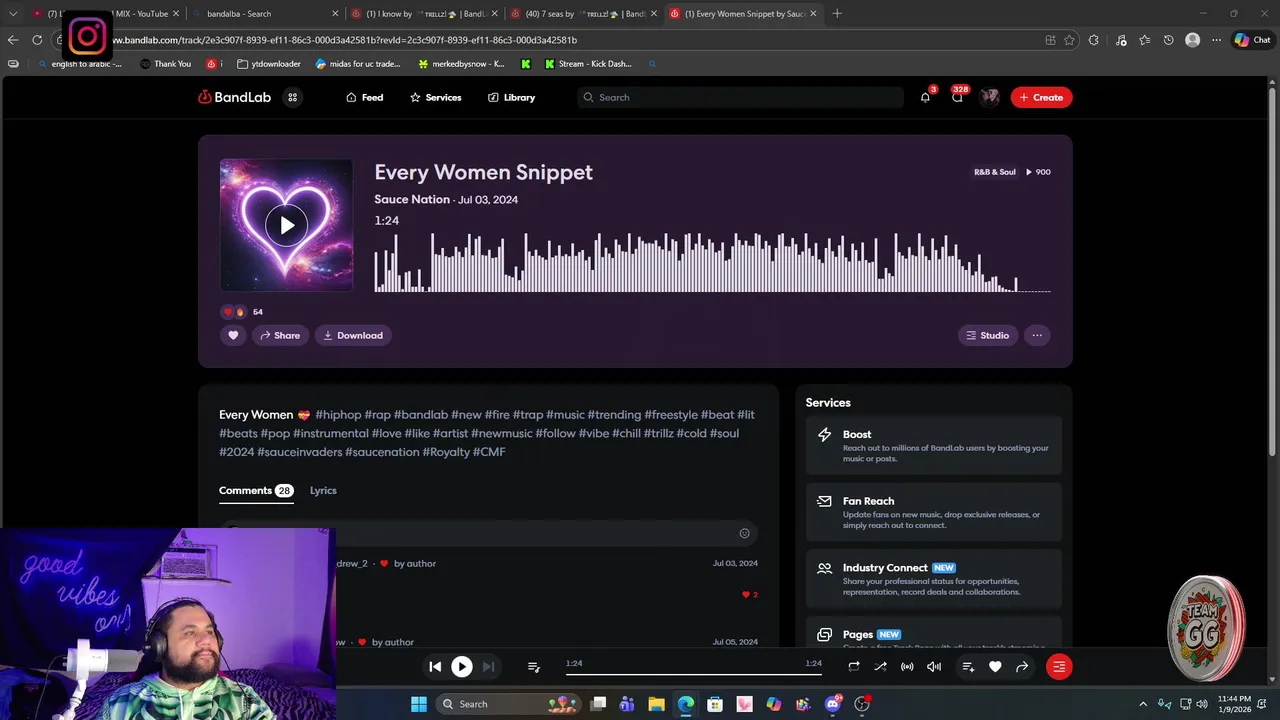This screenshot has width=1280, height=720.
Task: Open the emoji picker in comment box
Action: pos(744,533)
